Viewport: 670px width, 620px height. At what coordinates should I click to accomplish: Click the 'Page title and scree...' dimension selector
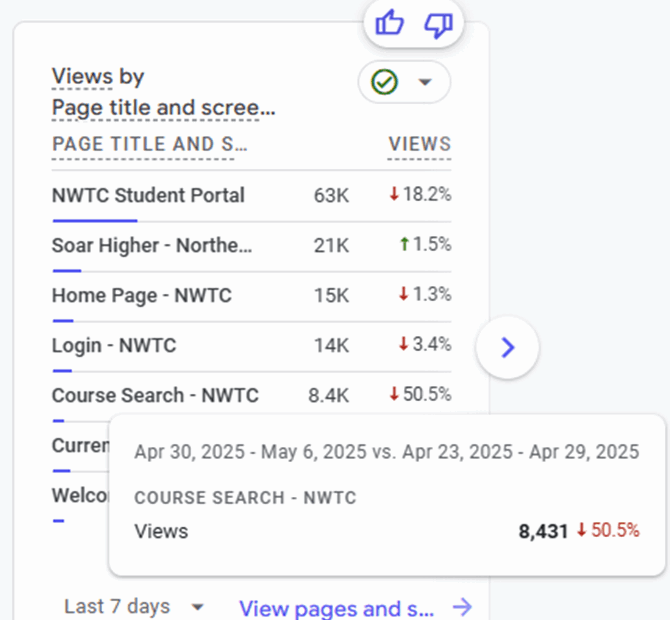click(163, 108)
